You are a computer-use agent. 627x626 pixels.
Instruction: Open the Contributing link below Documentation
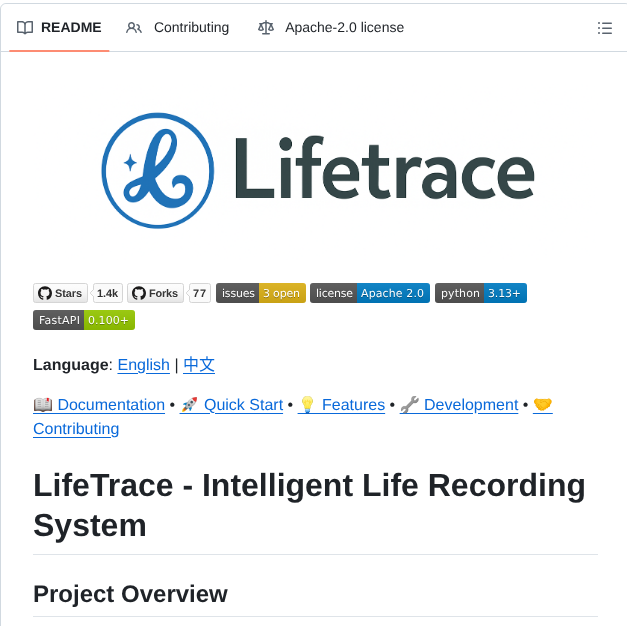(x=76, y=429)
